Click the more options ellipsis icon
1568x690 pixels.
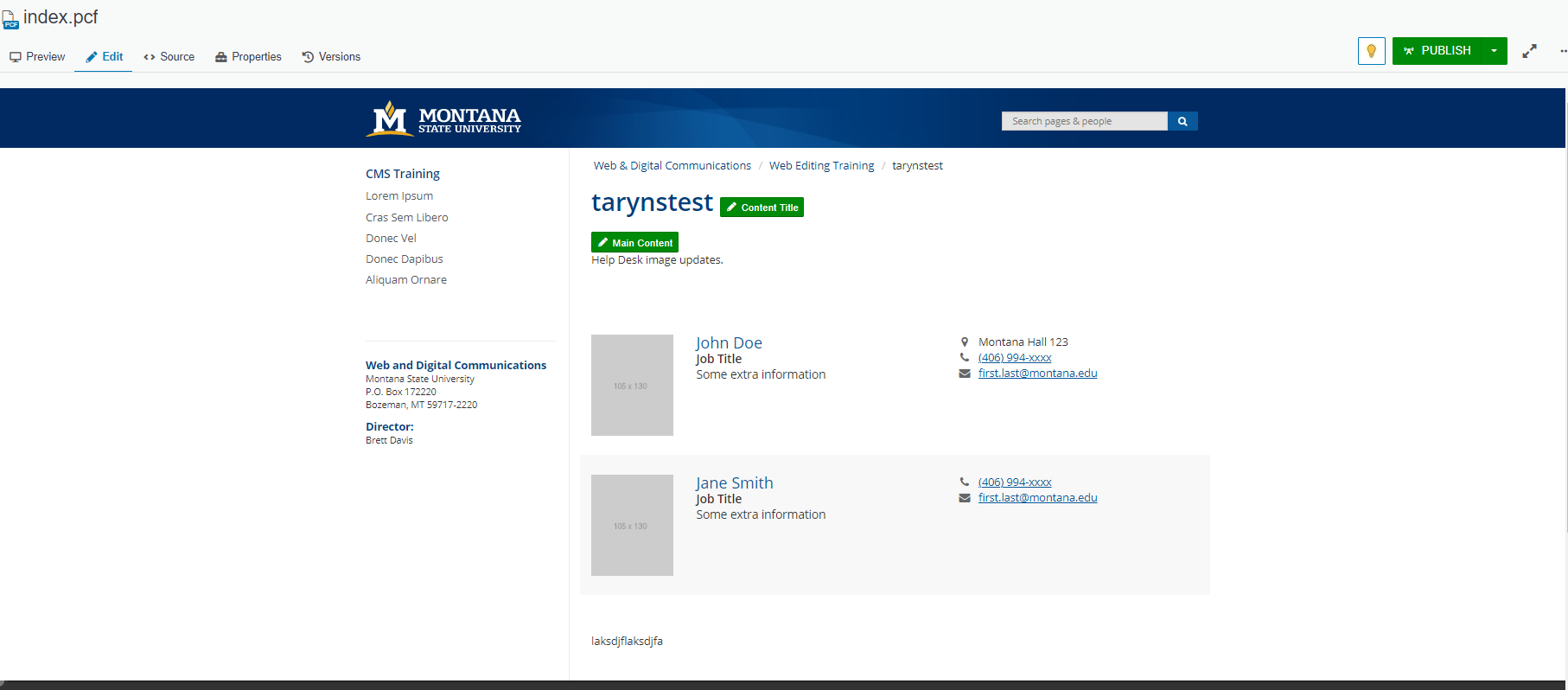[1562, 51]
